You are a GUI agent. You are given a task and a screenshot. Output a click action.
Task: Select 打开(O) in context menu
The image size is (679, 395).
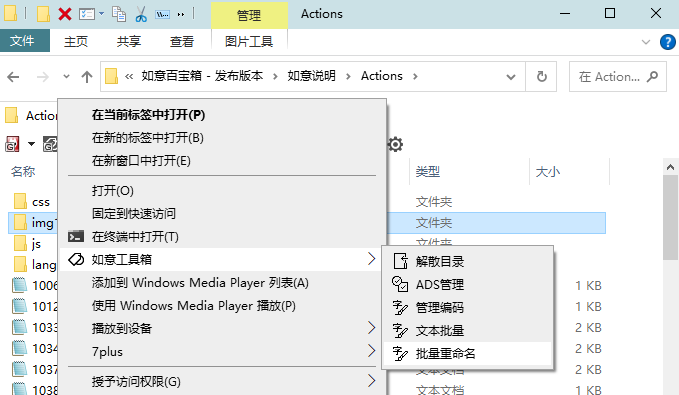(x=222, y=191)
